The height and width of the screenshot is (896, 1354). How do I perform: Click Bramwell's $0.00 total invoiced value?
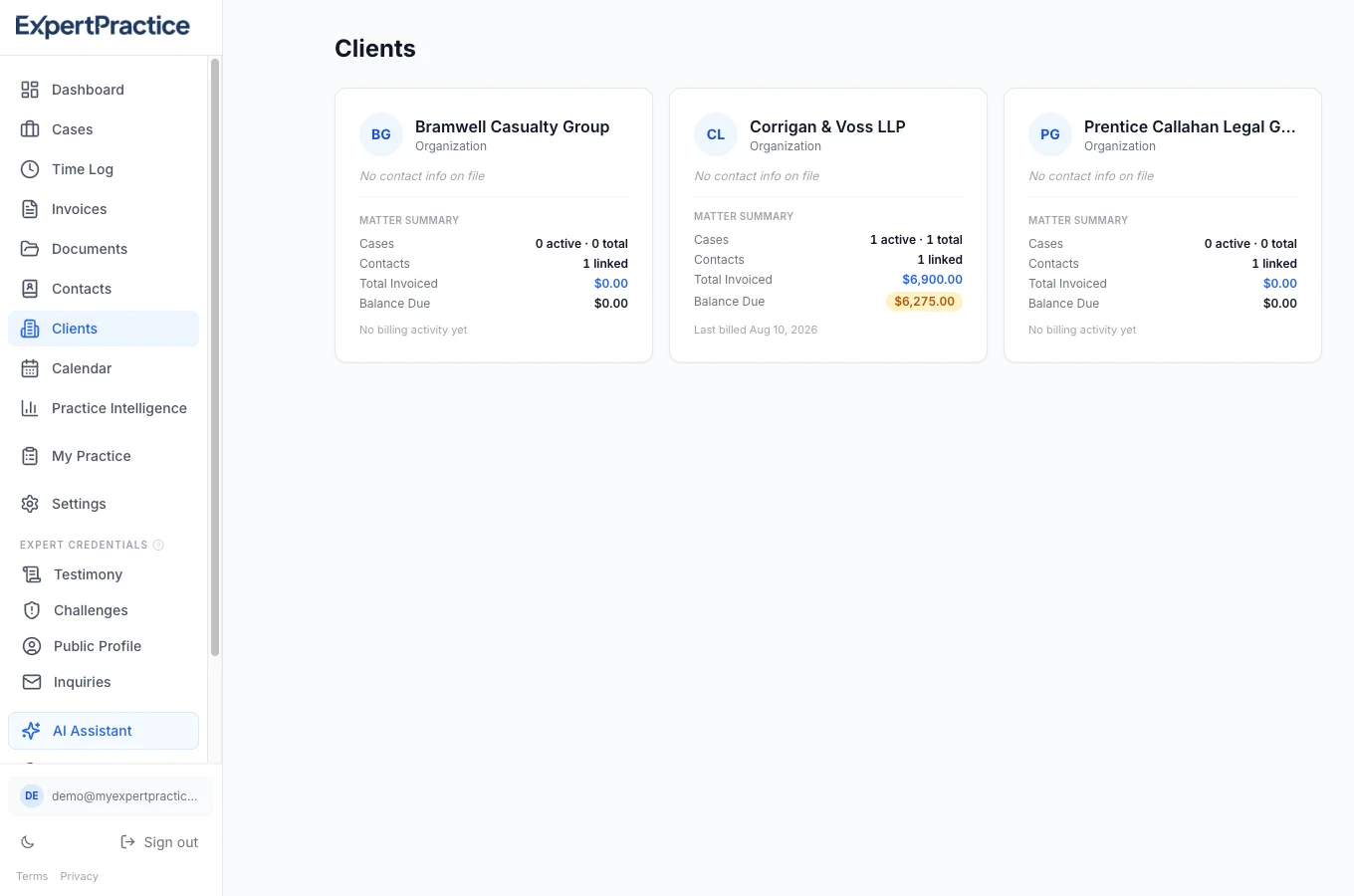click(611, 284)
